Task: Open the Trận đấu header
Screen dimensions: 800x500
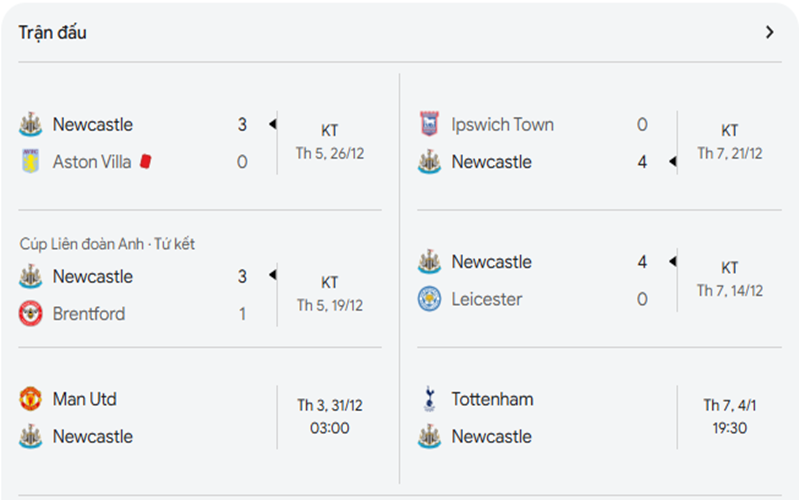Action: coord(53,32)
